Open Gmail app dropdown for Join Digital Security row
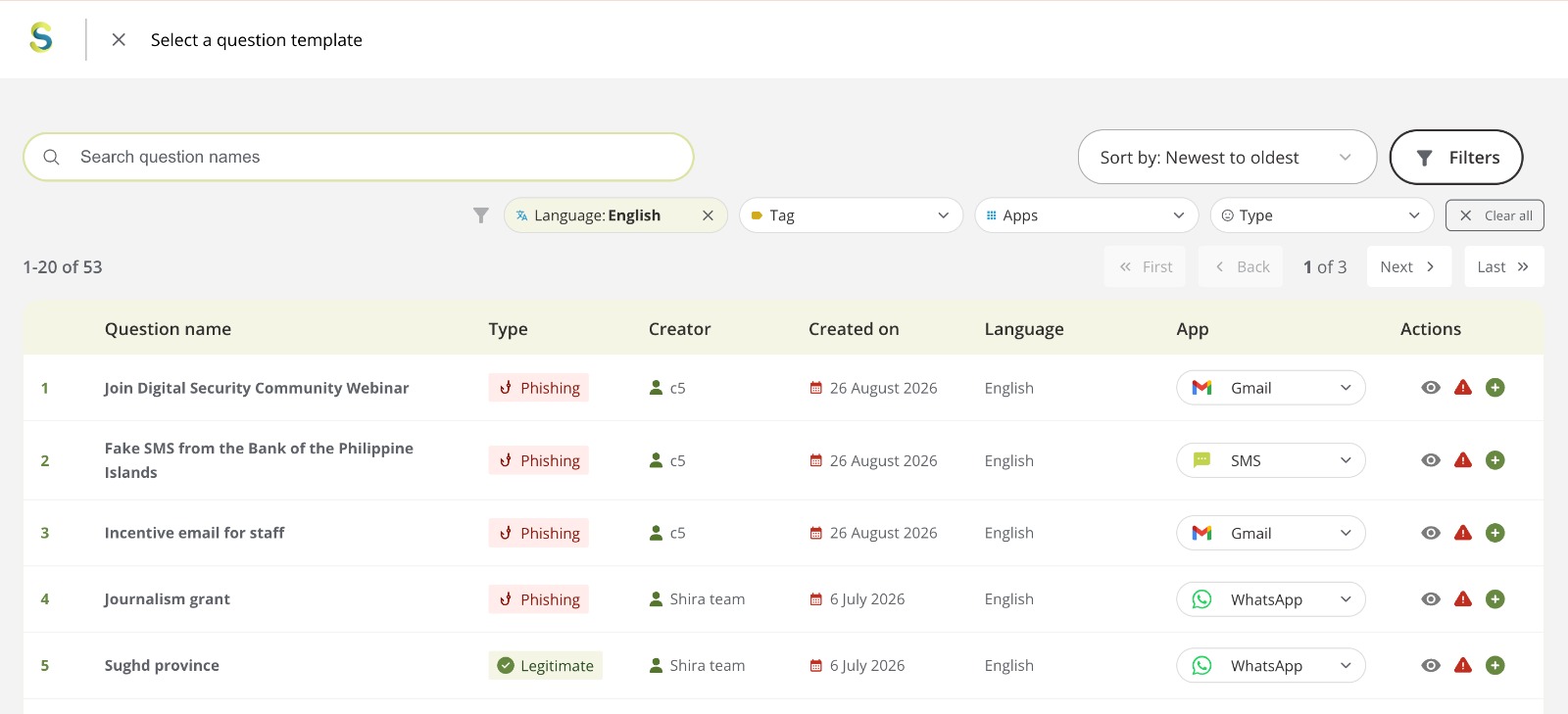This screenshot has height=714, width=1568. (1271, 388)
